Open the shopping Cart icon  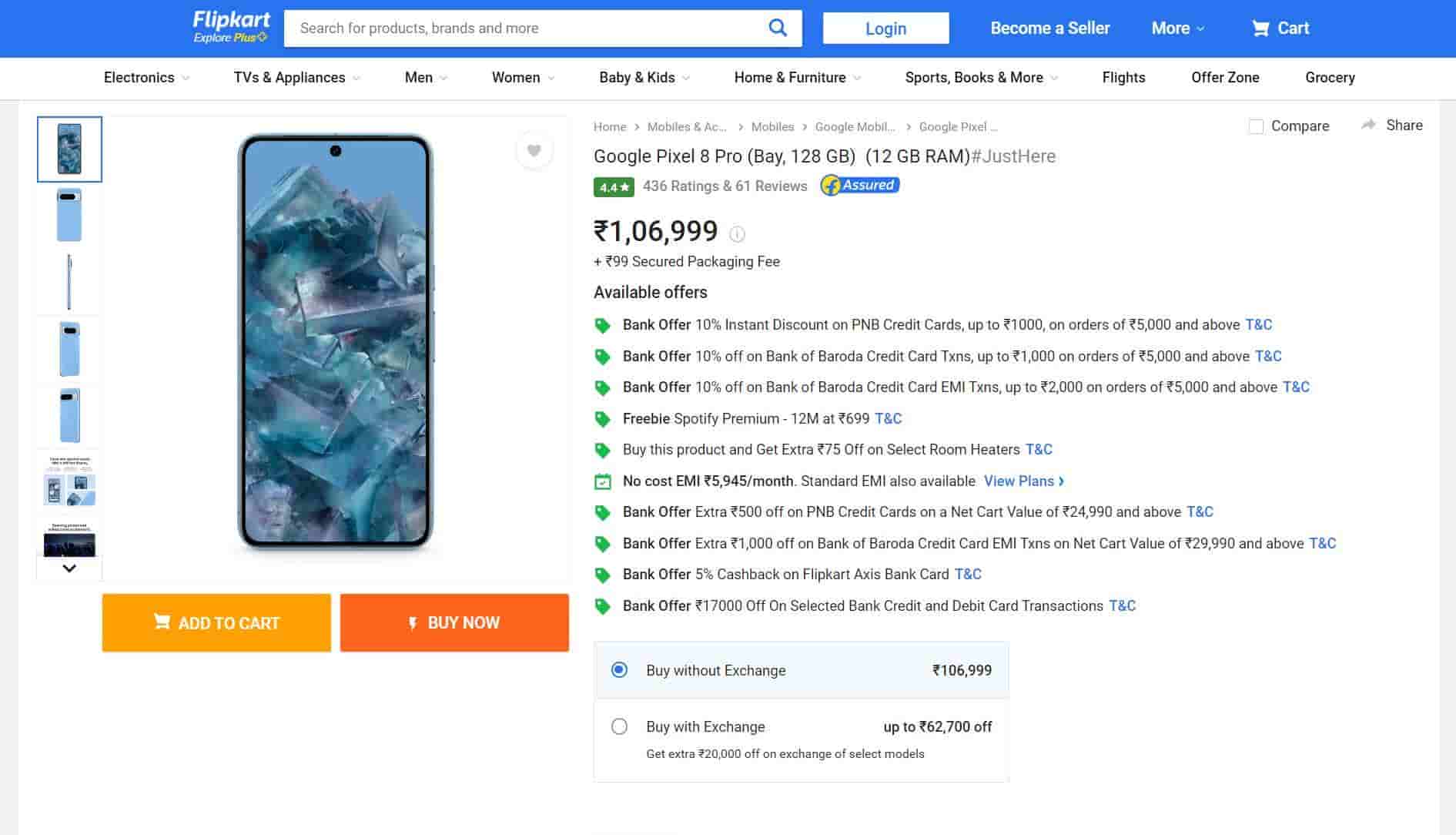pos(1260,29)
